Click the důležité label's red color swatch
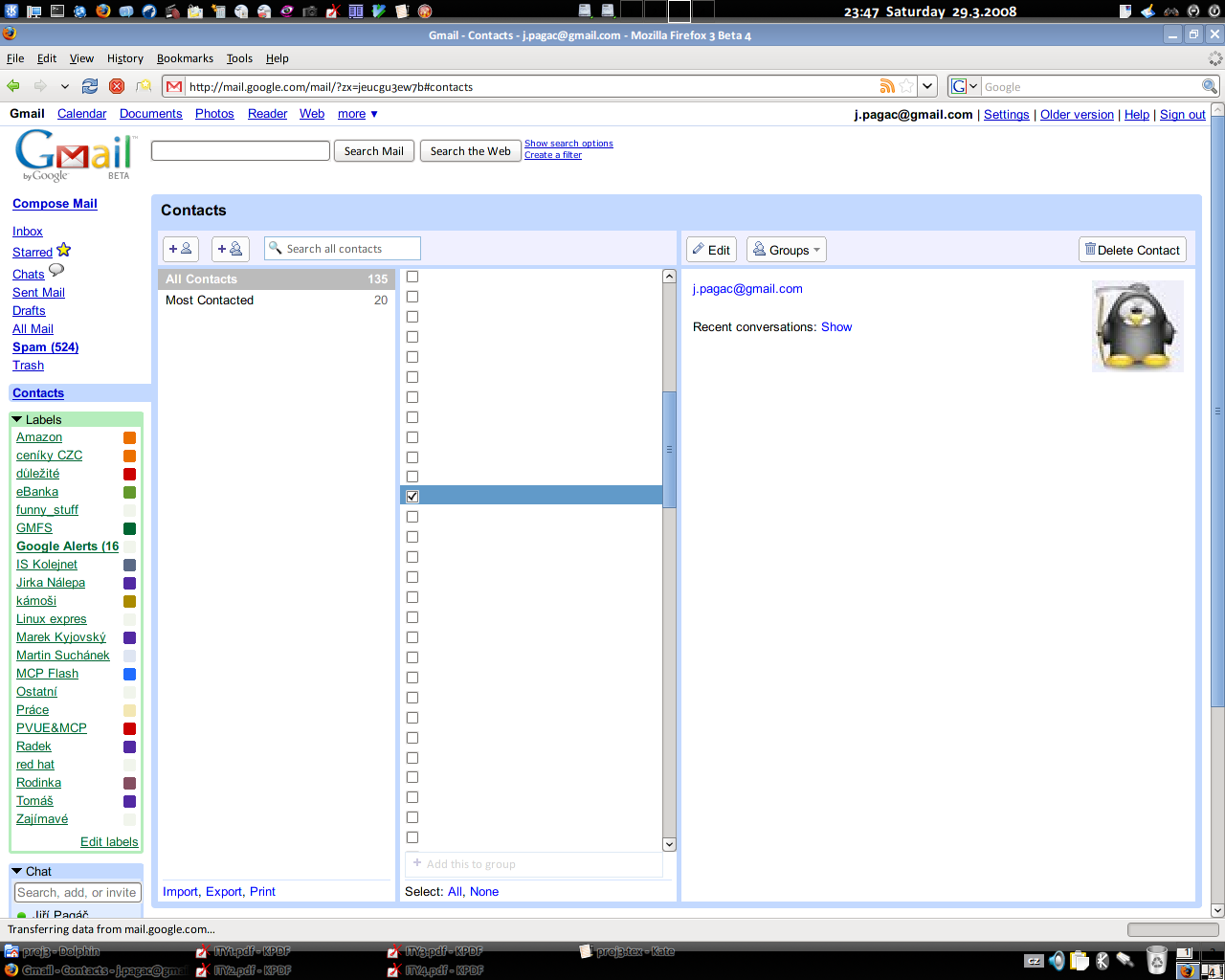This screenshot has width=1225, height=980. [130, 475]
